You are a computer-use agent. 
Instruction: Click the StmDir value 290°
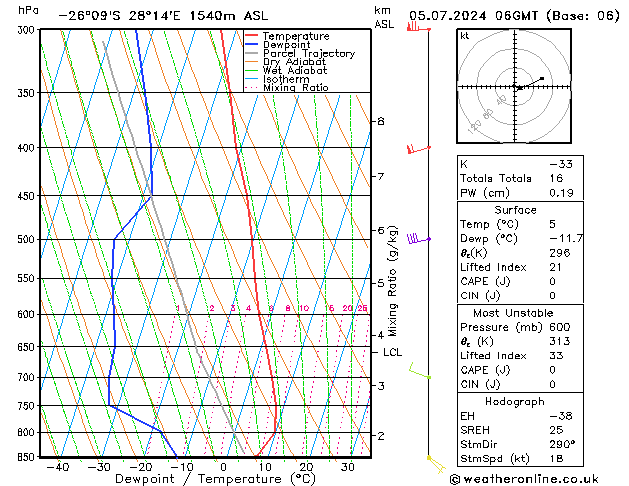point(562,444)
